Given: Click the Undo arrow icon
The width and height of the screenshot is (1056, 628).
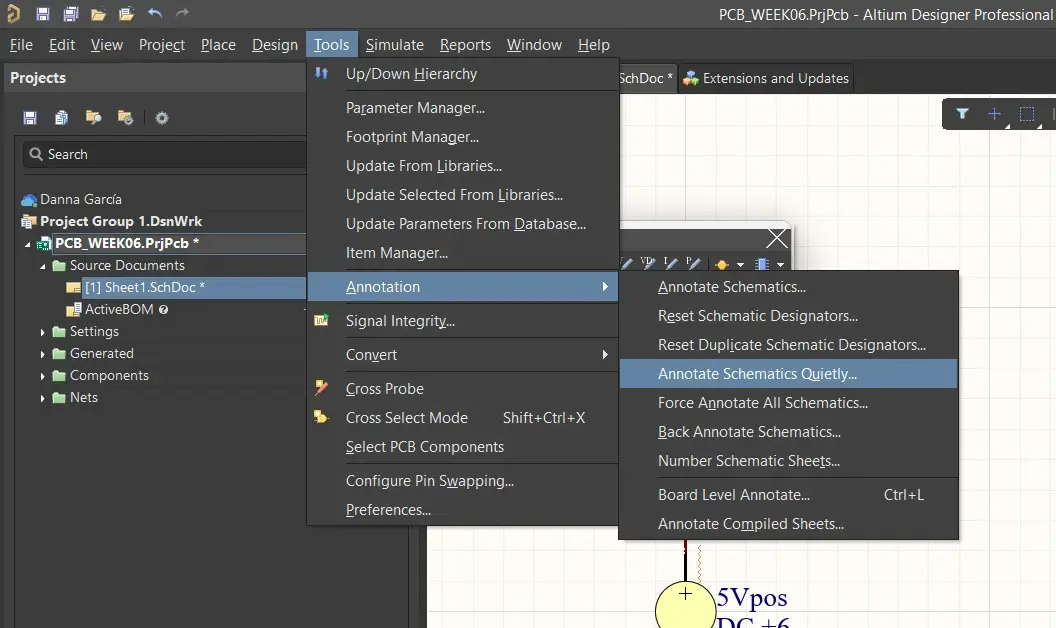Looking at the screenshot, I should 155,13.
